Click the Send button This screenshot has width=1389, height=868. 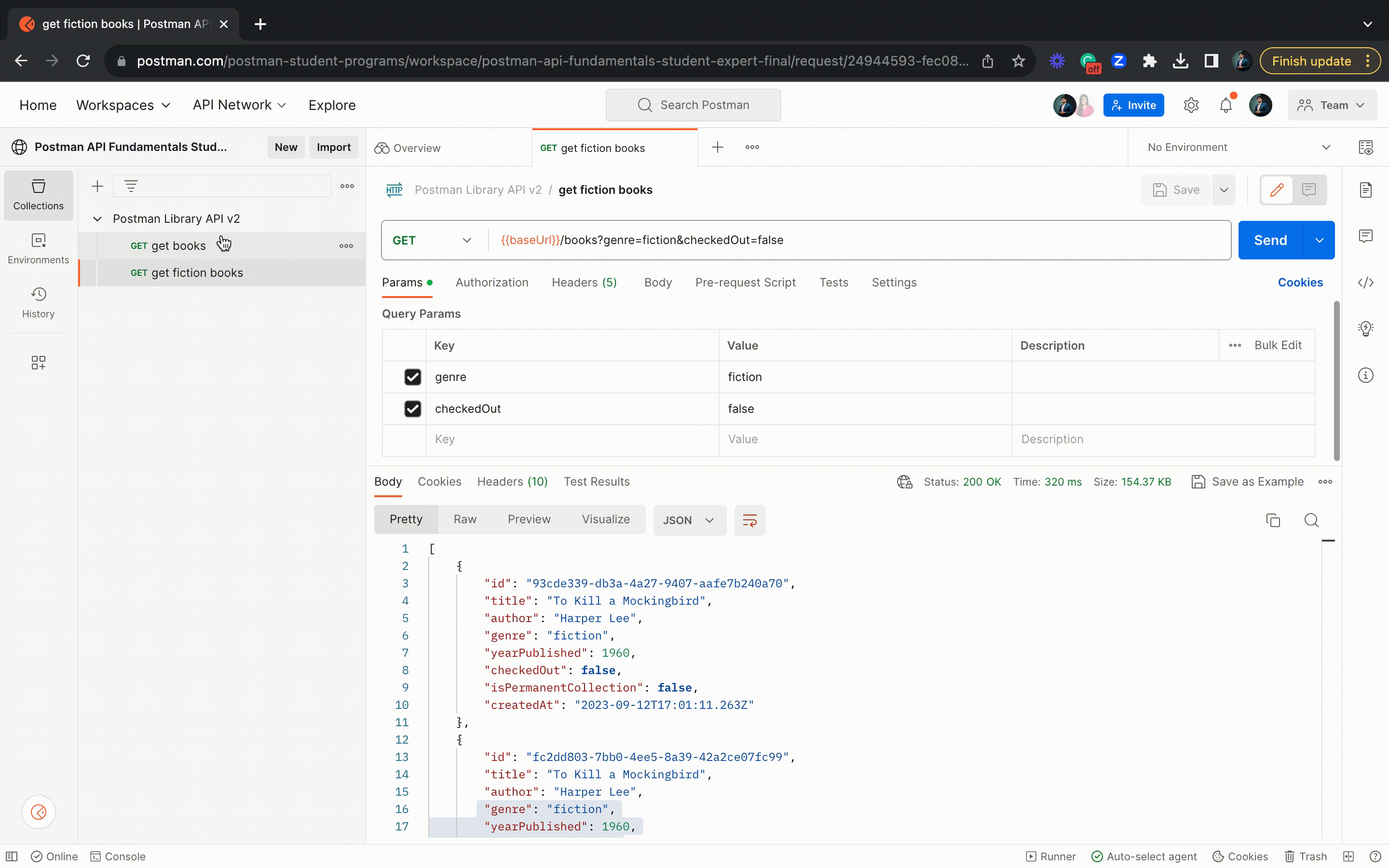click(1271, 240)
